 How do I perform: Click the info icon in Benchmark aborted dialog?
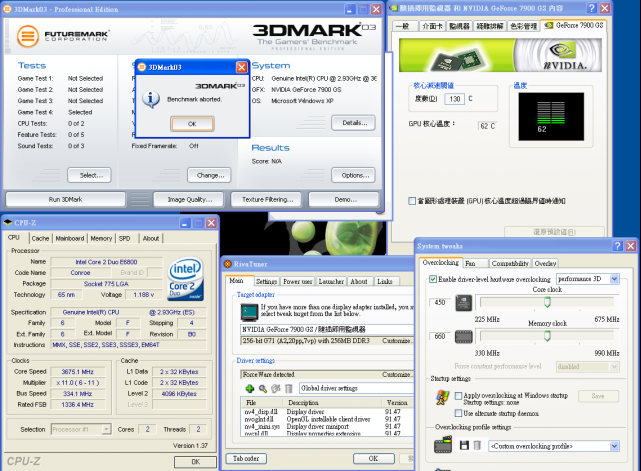tap(151, 99)
